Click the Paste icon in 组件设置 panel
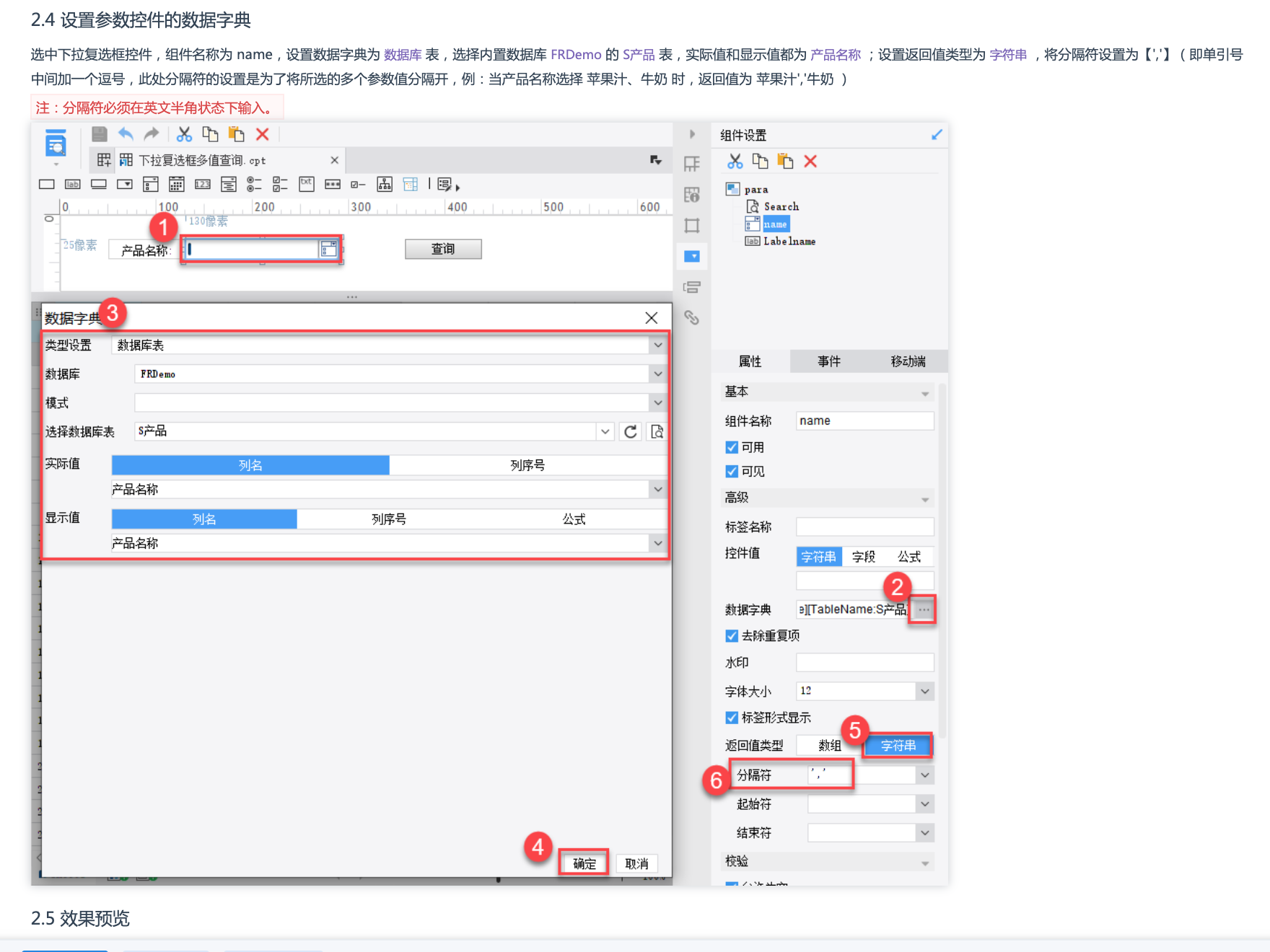1270x952 pixels. click(x=785, y=162)
